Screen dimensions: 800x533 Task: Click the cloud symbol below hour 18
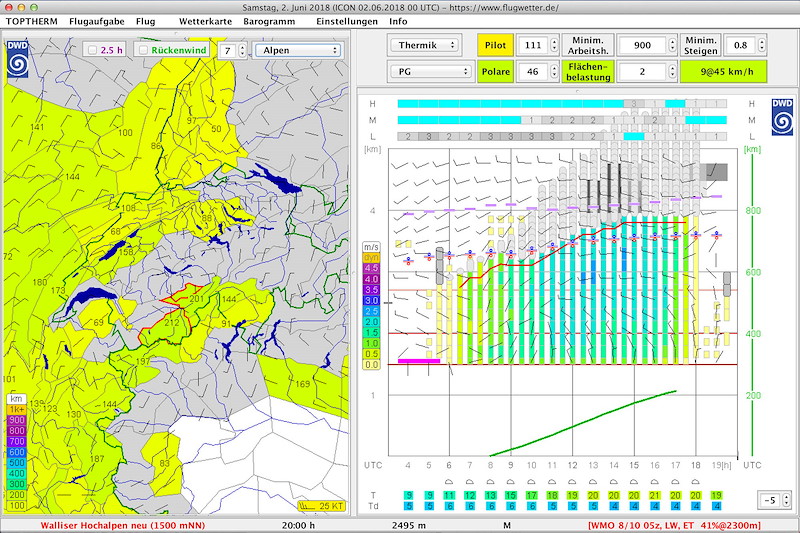tap(696, 482)
